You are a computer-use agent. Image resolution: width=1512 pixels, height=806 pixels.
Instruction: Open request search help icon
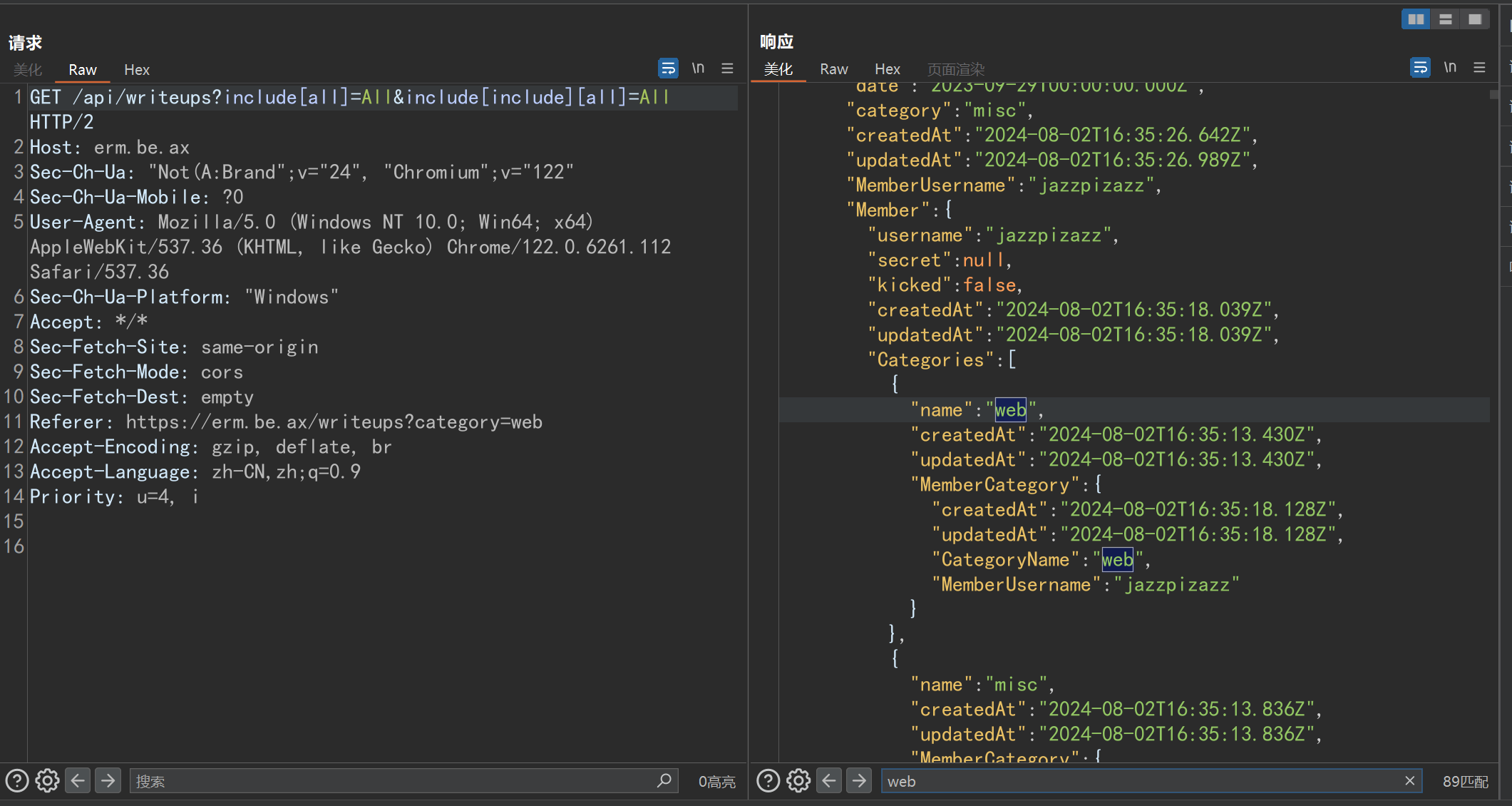pyautogui.click(x=17, y=781)
